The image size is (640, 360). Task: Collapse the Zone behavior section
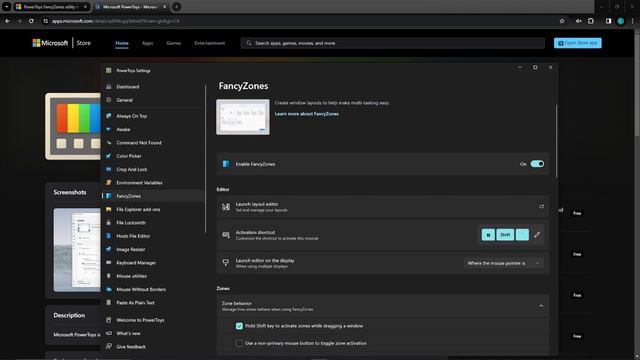(541, 306)
